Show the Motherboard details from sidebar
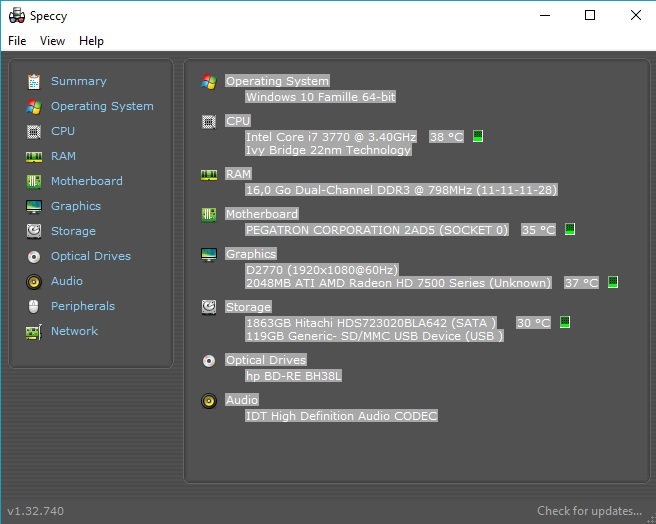 [87, 181]
